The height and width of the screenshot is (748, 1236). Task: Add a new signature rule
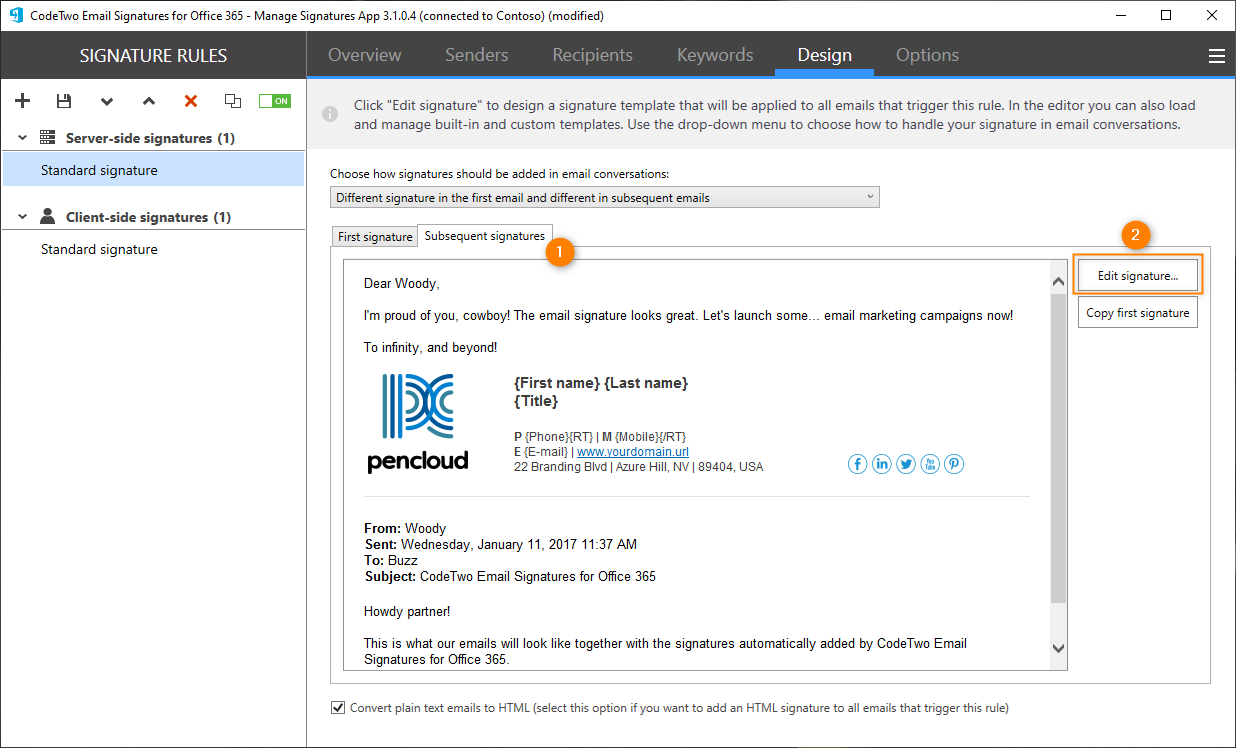pyautogui.click(x=22, y=100)
